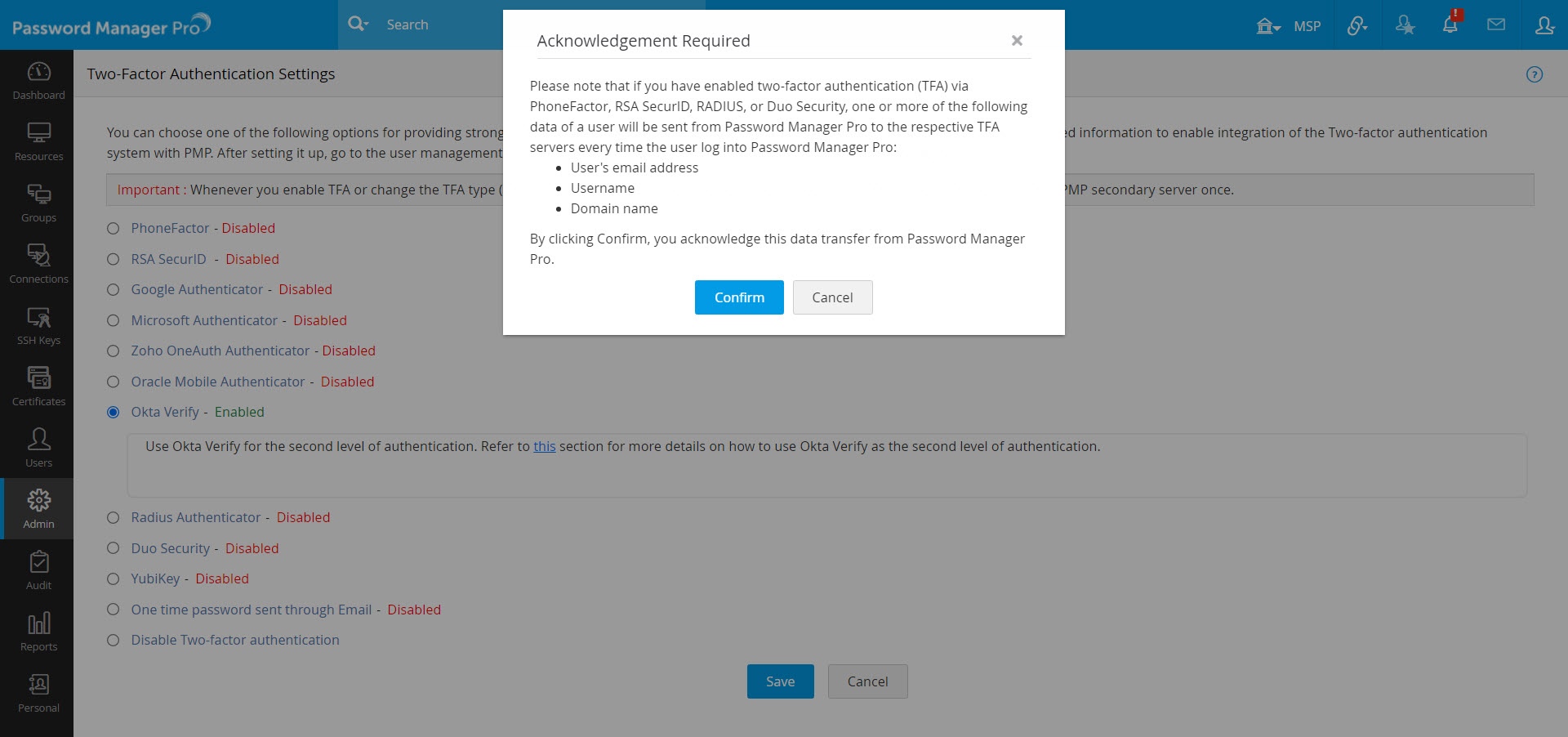The height and width of the screenshot is (737, 1568).
Task: Open the help question mark icon
Action: click(x=1535, y=74)
